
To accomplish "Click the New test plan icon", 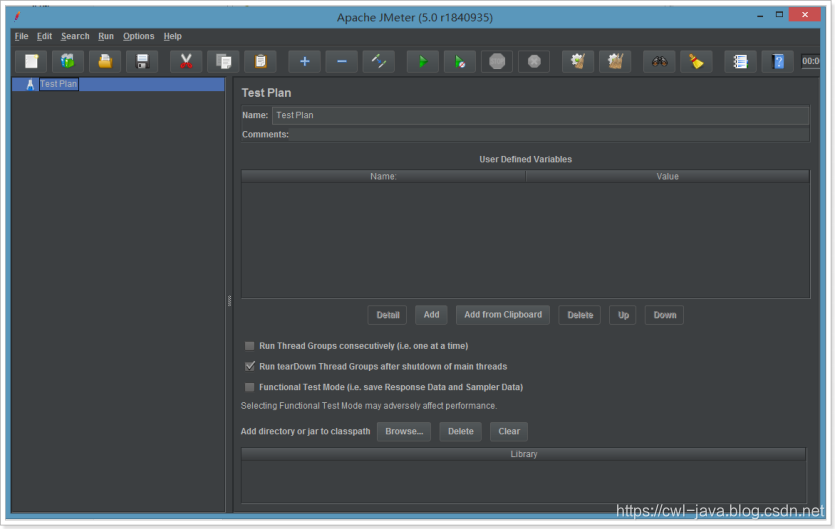I will point(31,61).
